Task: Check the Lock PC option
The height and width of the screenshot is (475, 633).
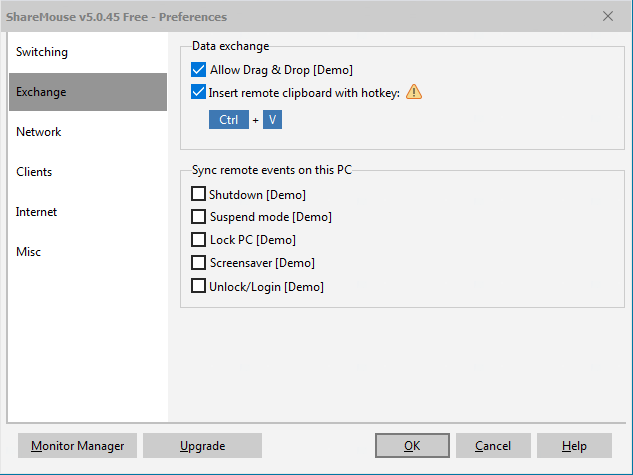Action: (x=198, y=240)
